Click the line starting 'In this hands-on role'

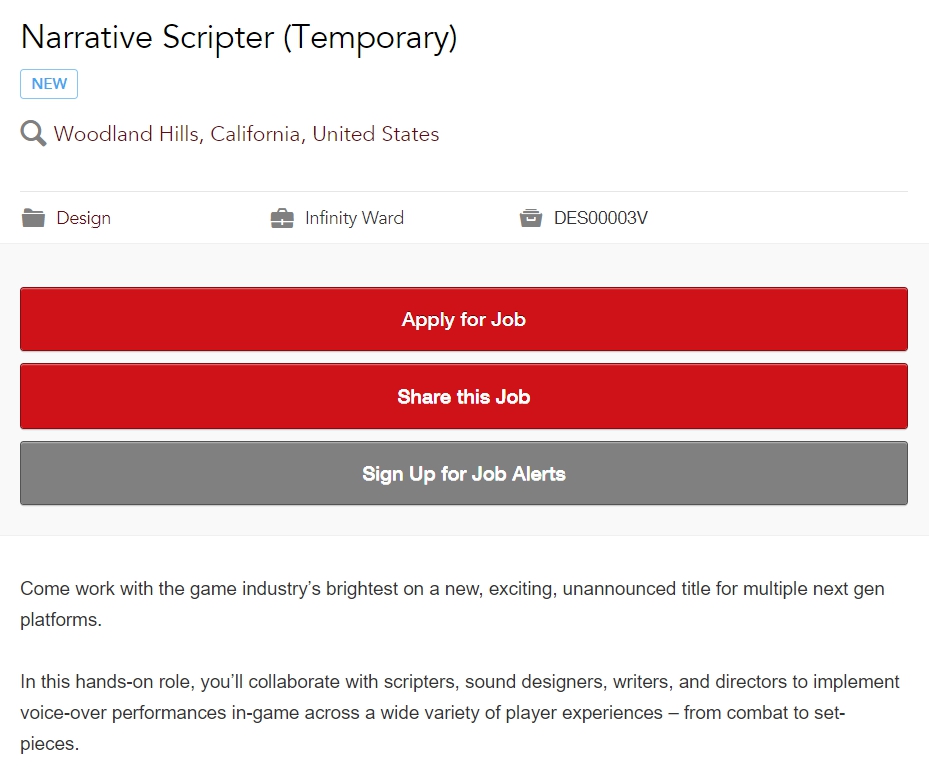460,682
